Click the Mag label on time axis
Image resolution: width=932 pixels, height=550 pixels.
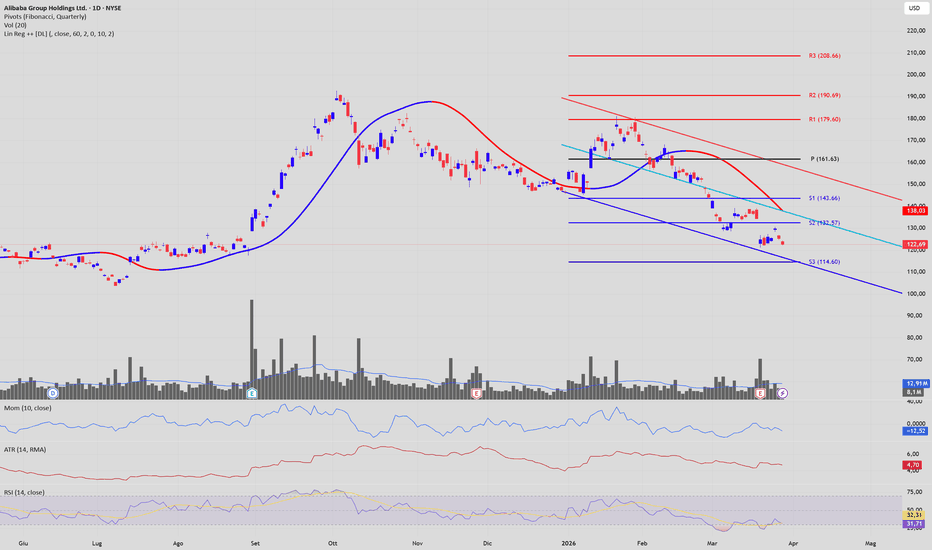click(870, 543)
